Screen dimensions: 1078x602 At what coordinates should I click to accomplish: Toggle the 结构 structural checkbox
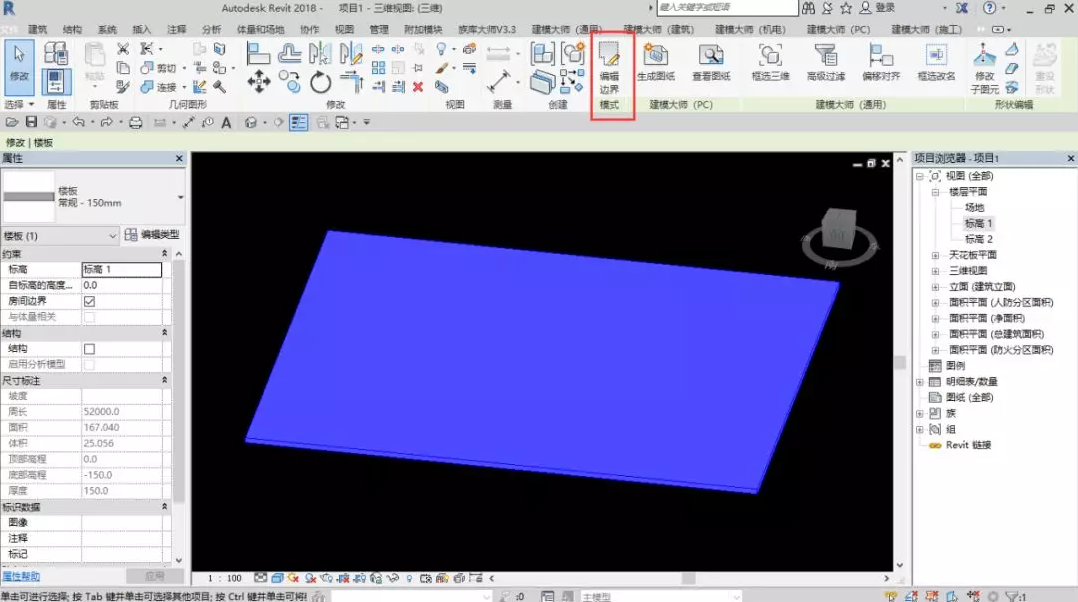tap(89, 348)
